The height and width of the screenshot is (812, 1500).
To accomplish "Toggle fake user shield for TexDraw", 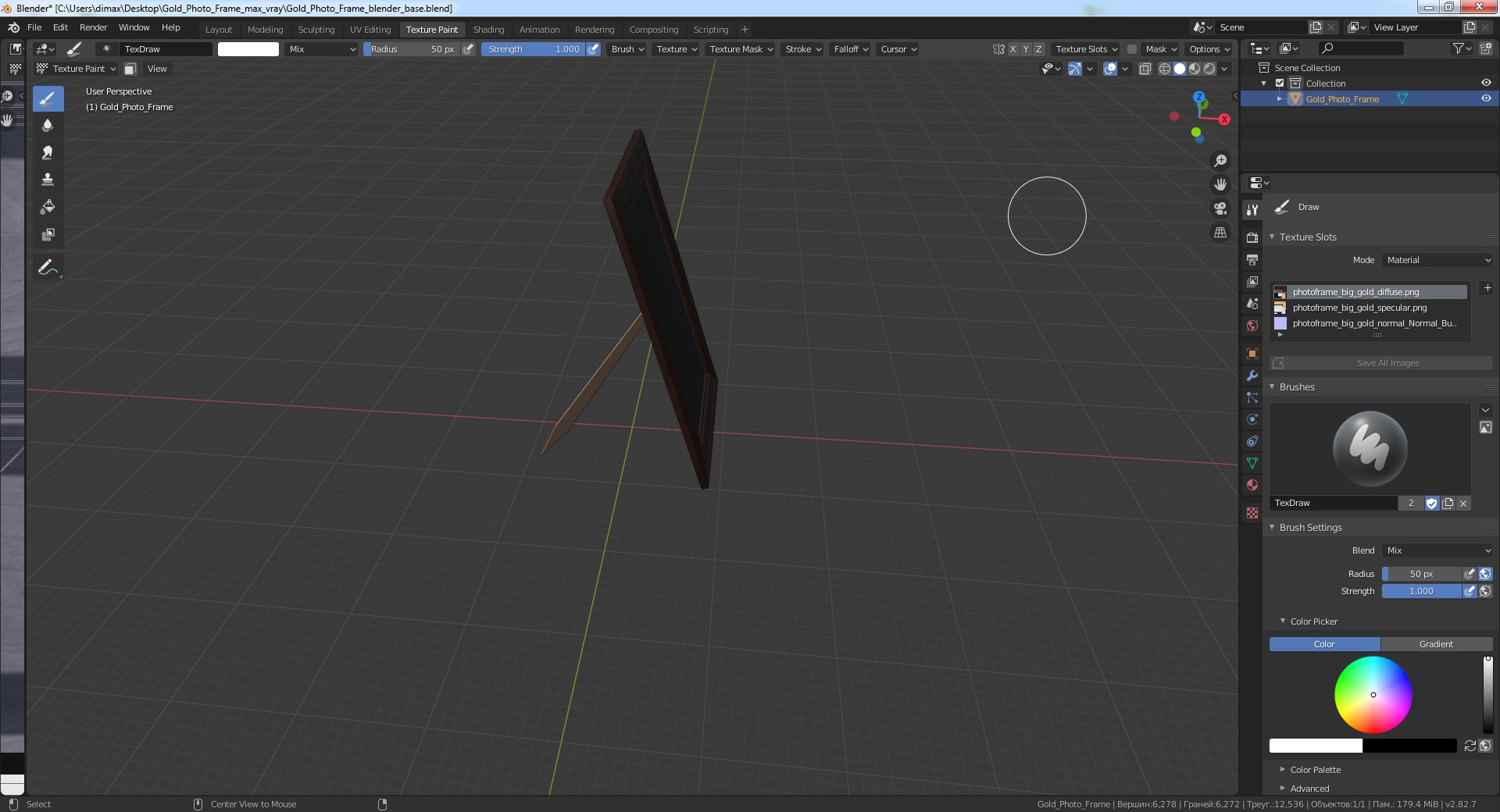I will pos(1431,504).
